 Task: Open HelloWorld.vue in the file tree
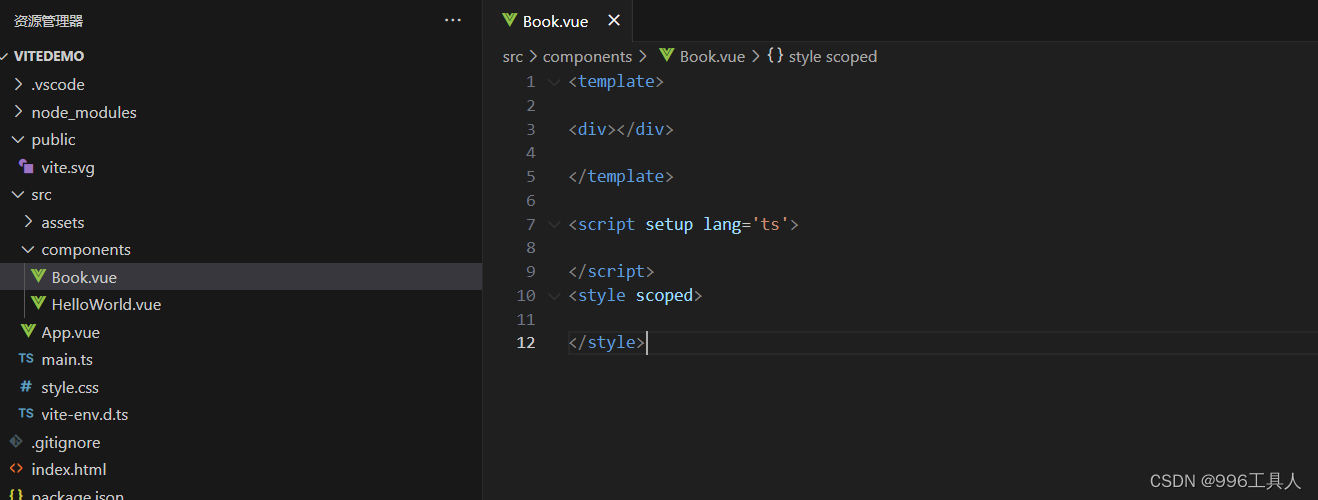pyautogui.click(x=106, y=304)
